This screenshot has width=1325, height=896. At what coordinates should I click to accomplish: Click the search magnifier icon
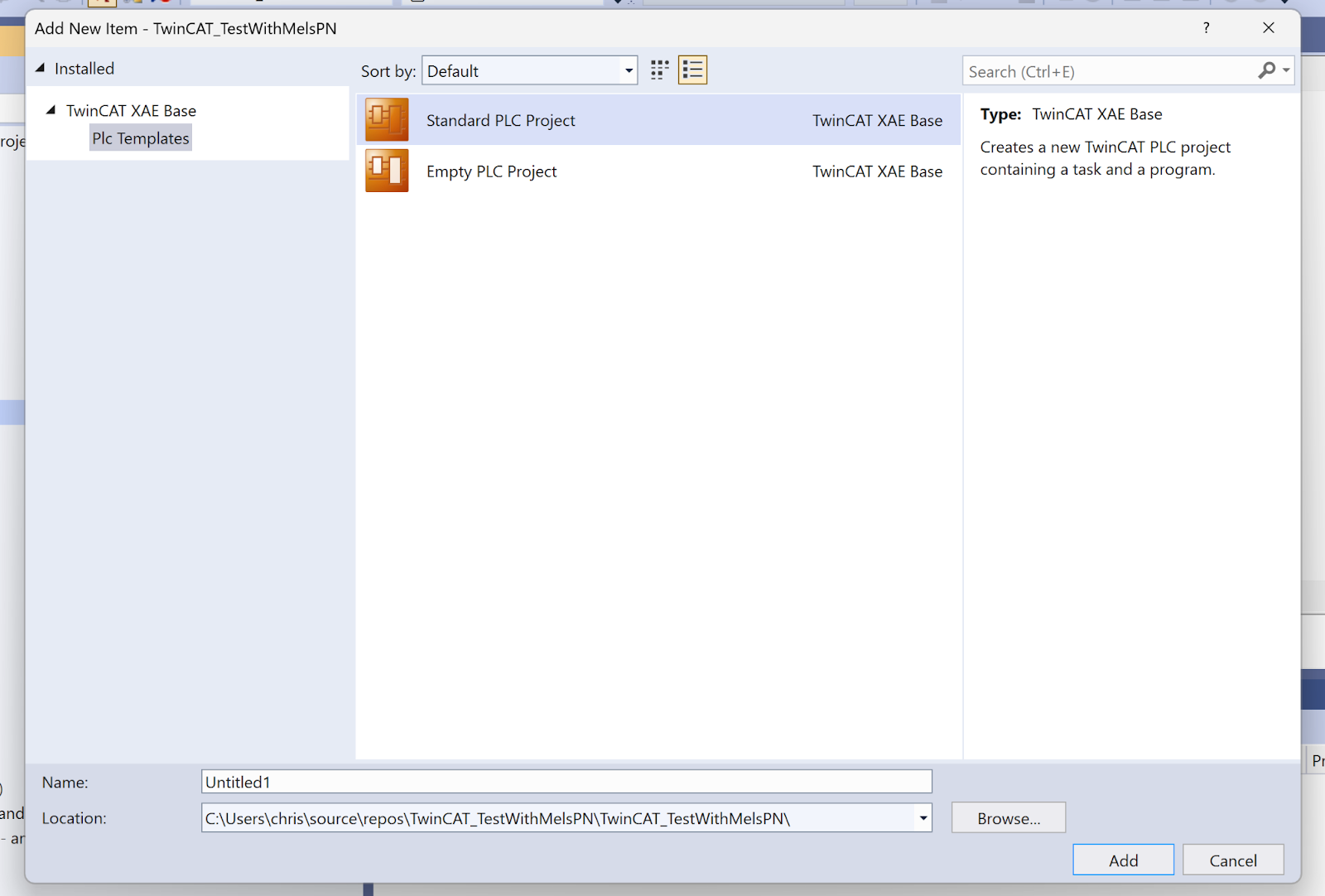tap(1266, 71)
